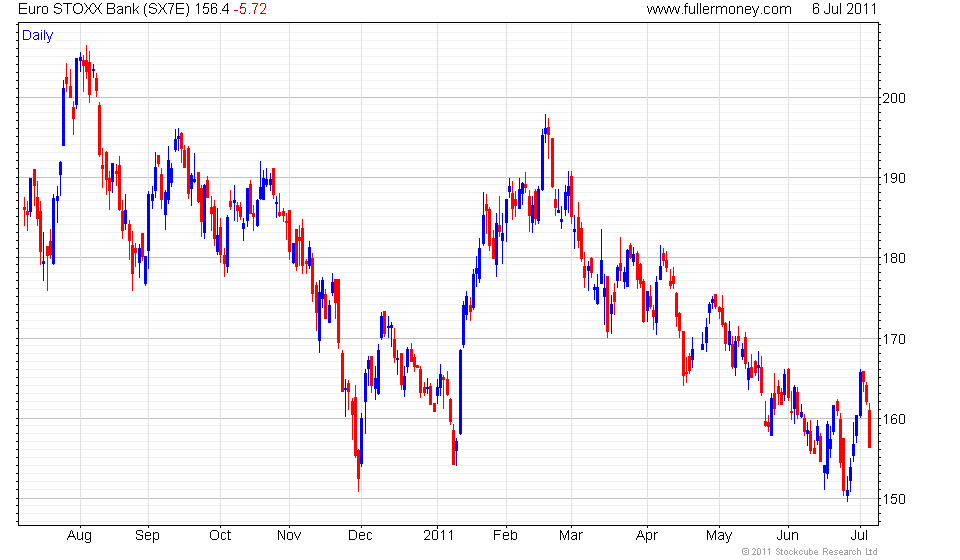
Task: Click the 200 price axis label
Action: [893, 98]
